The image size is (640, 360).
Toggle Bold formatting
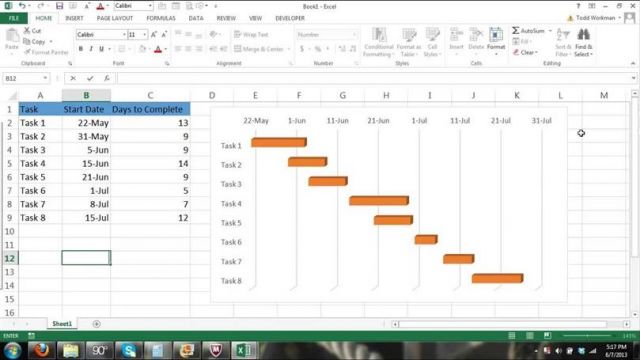point(80,49)
